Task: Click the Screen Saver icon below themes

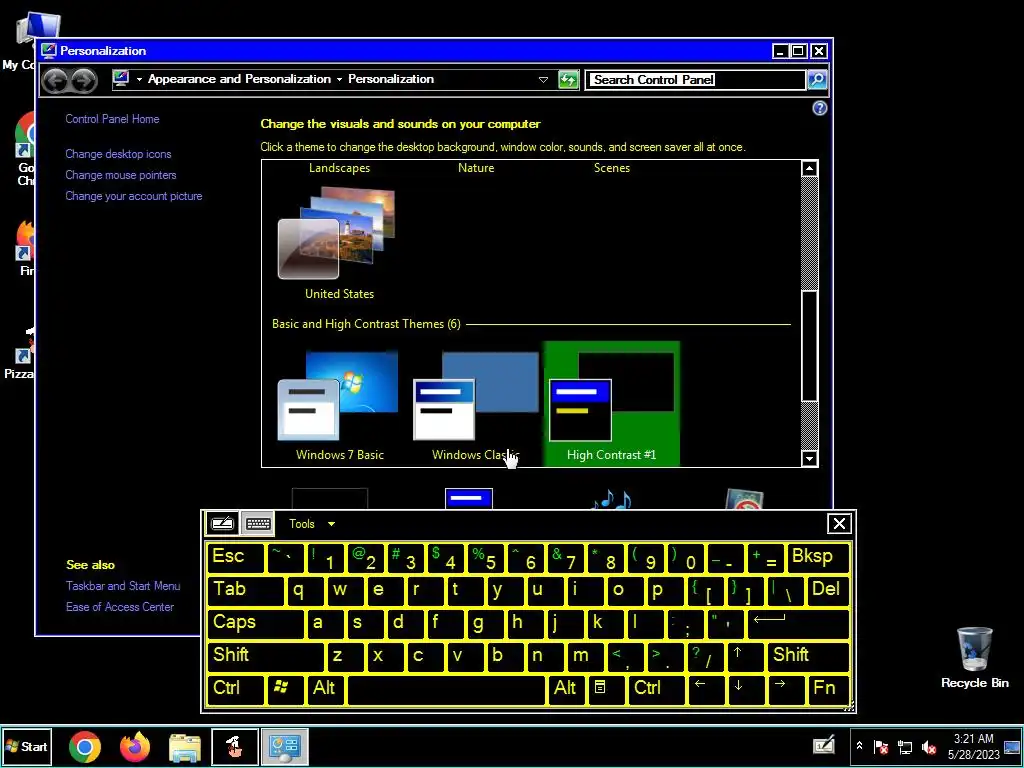Action: [744, 500]
